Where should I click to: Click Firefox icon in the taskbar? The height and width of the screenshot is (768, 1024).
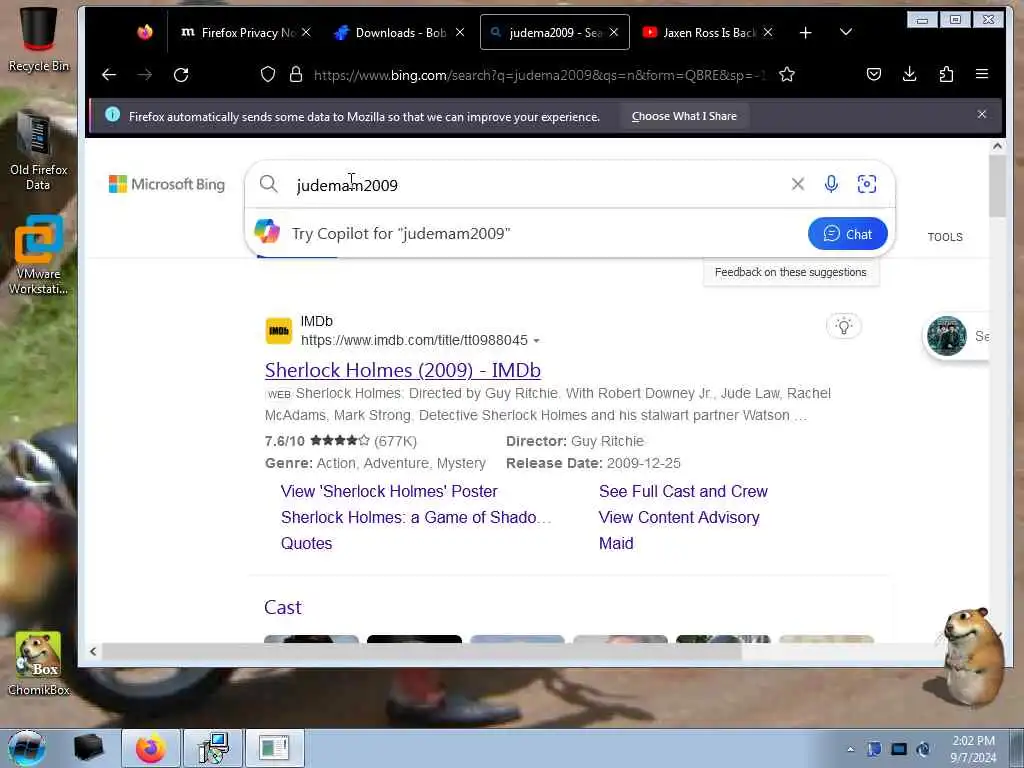point(150,748)
